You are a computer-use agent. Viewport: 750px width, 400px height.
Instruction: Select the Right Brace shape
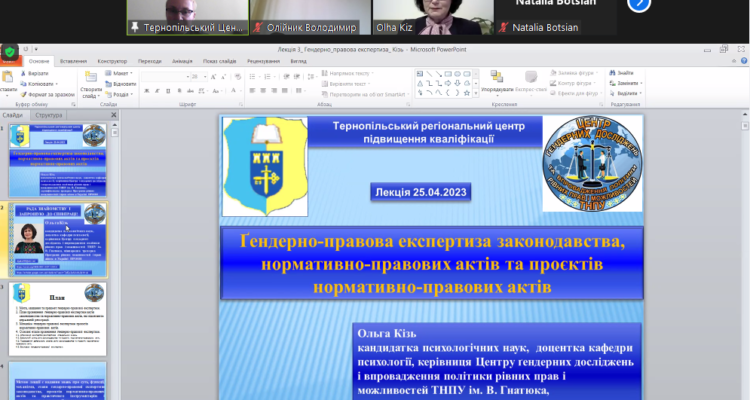[x=458, y=93]
